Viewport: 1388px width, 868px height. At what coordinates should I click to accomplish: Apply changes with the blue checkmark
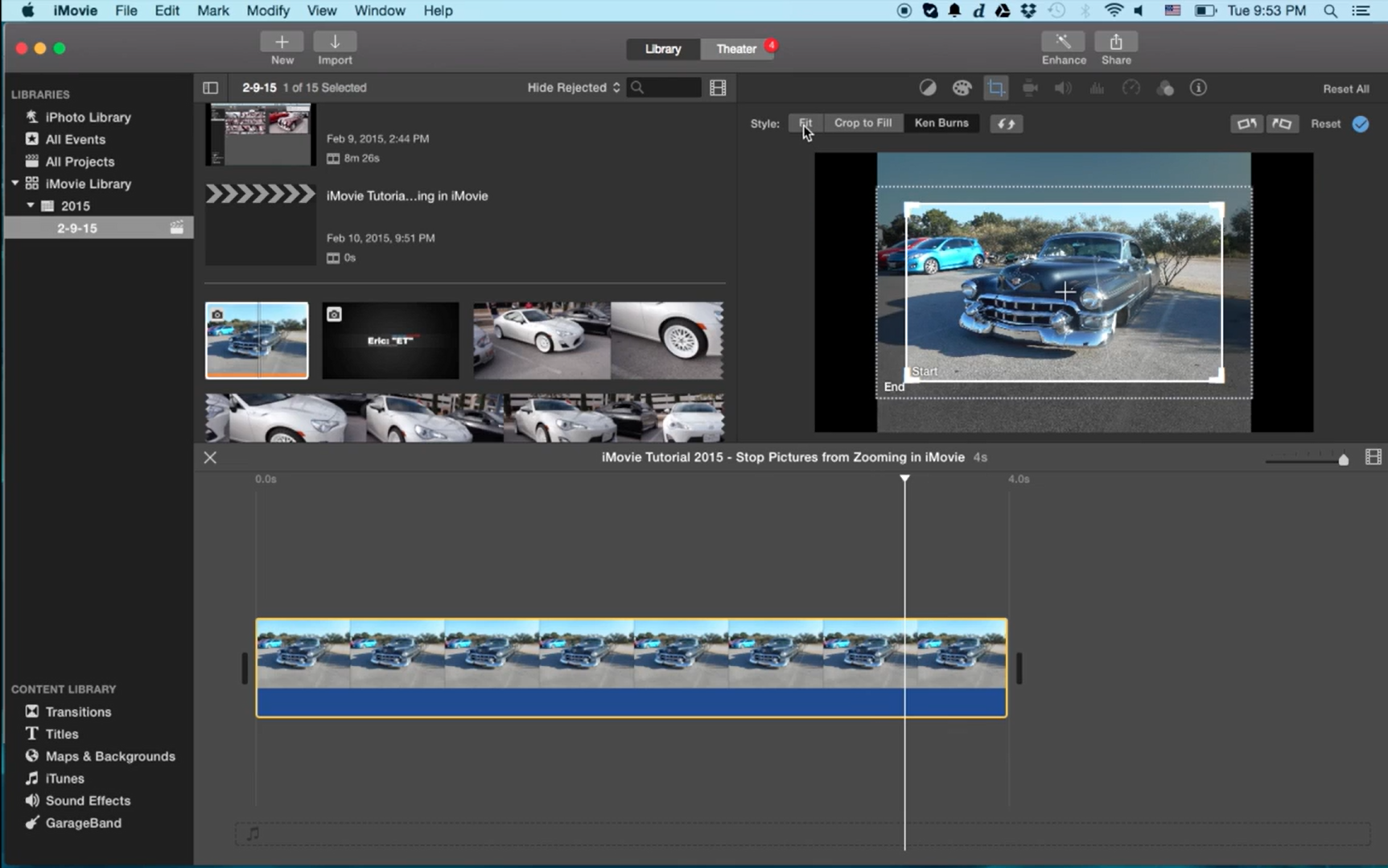tap(1361, 123)
